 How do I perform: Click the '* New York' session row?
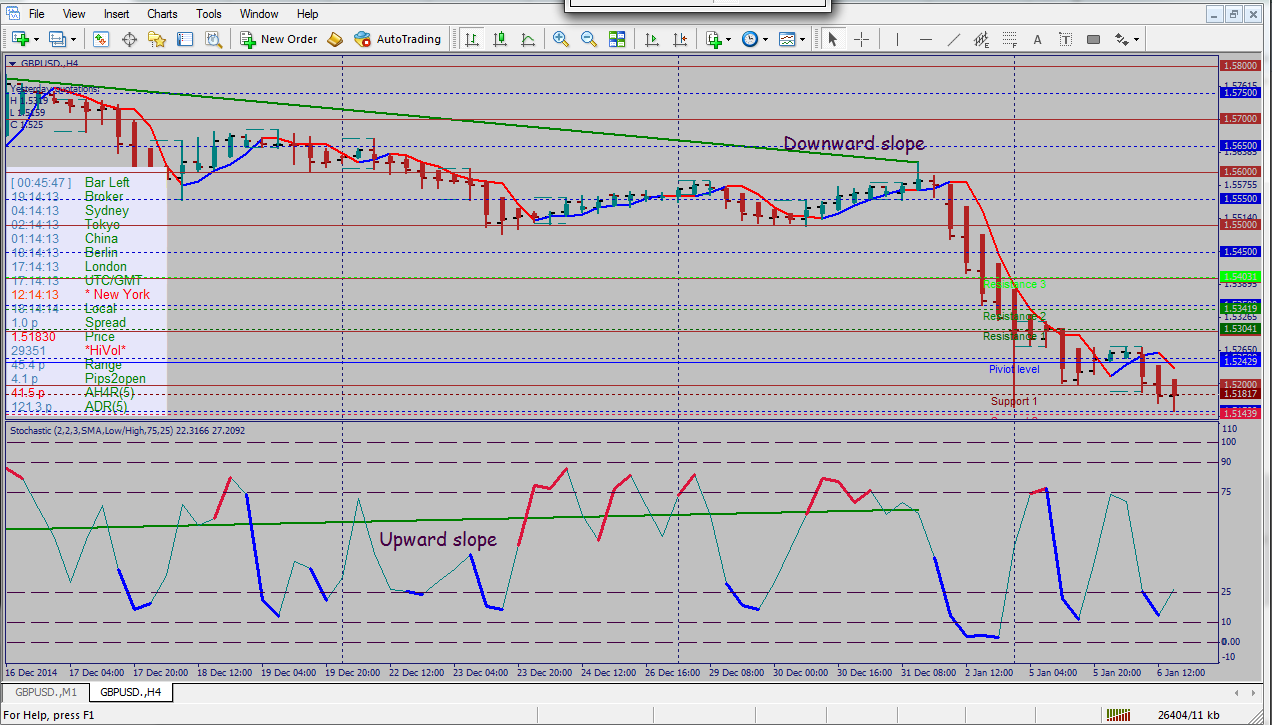[x=81, y=295]
